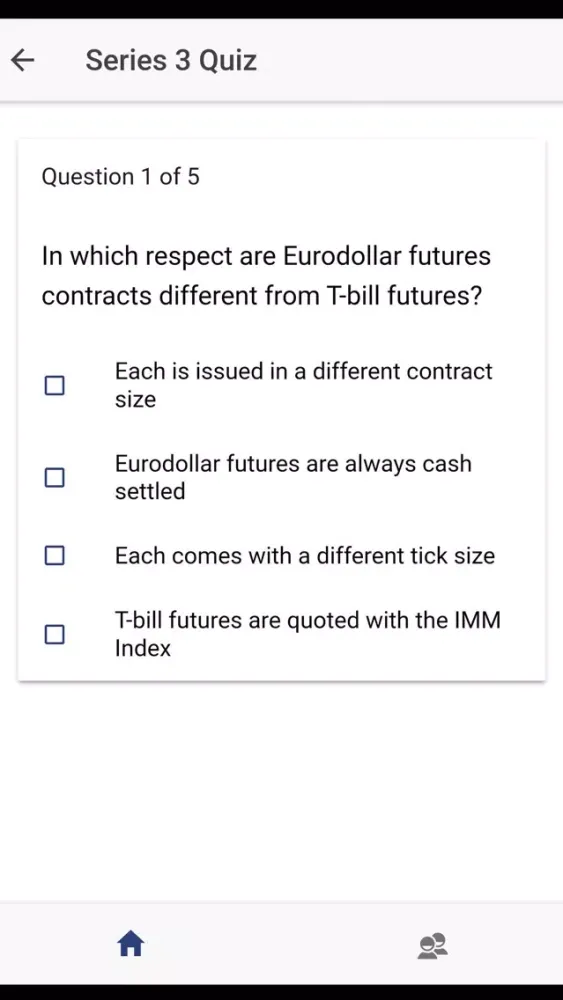Select the 'IMM Index' checkbox
This screenshot has width=563, height=1000.
(54, 634)
